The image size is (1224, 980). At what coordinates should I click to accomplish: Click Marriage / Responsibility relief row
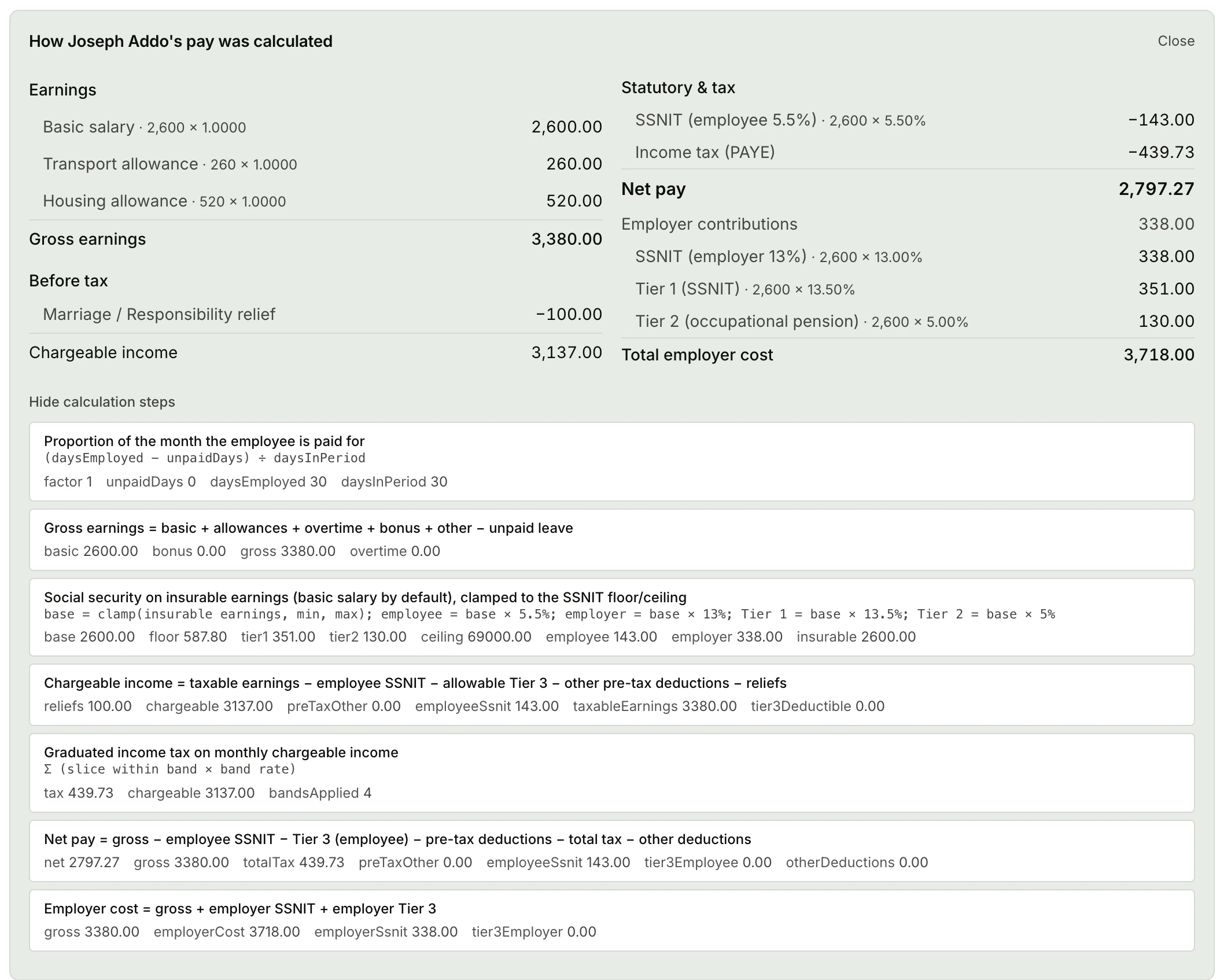(316, 314)
